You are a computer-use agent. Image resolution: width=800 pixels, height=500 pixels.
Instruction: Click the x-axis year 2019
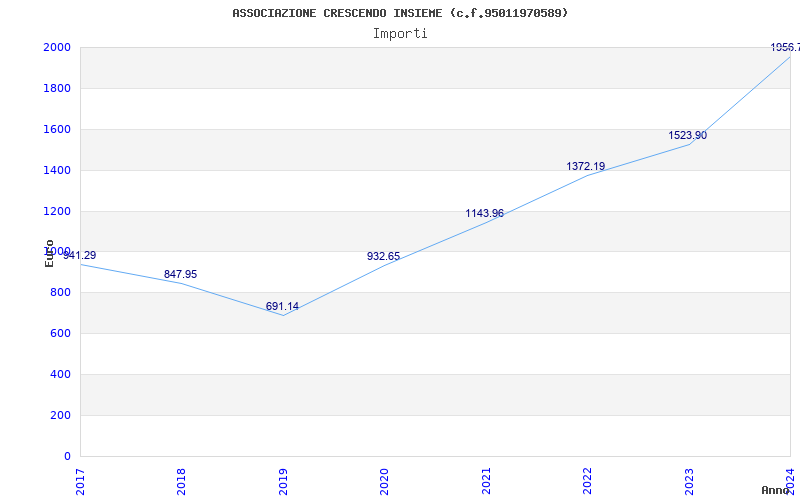[x=283, y=482]
